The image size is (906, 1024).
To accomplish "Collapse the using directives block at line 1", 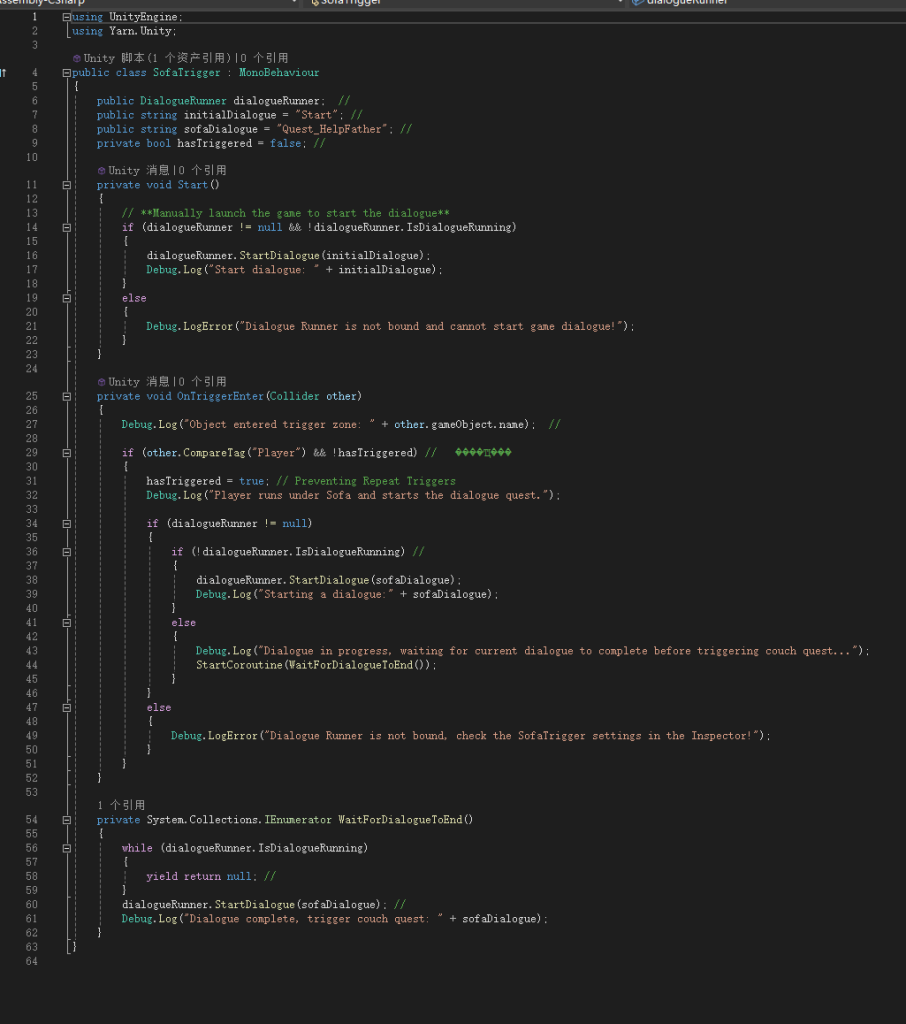I will [67, 17].
